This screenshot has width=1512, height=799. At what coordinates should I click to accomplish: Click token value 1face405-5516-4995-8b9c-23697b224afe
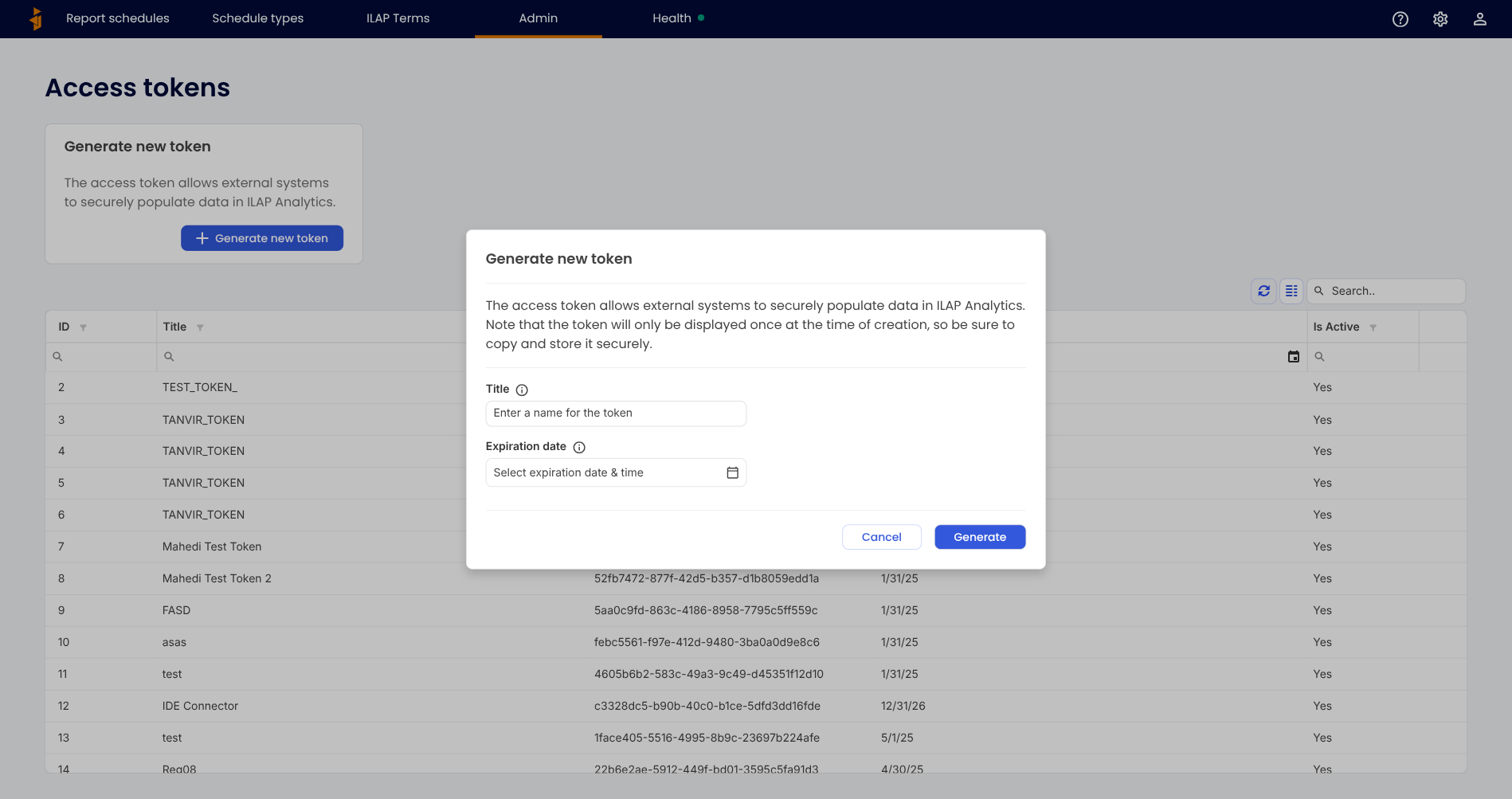(x=707, y=738)
